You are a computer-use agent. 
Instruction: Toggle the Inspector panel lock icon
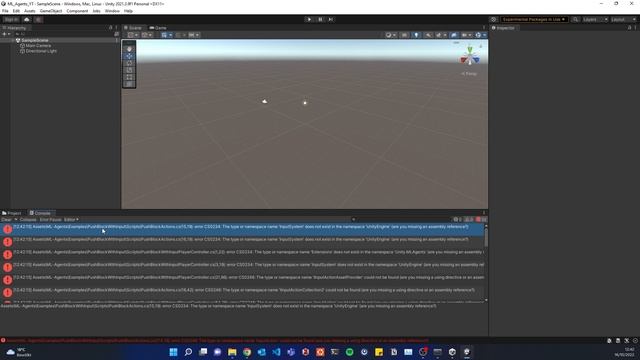pyautogui.click(x=629, y=28)
